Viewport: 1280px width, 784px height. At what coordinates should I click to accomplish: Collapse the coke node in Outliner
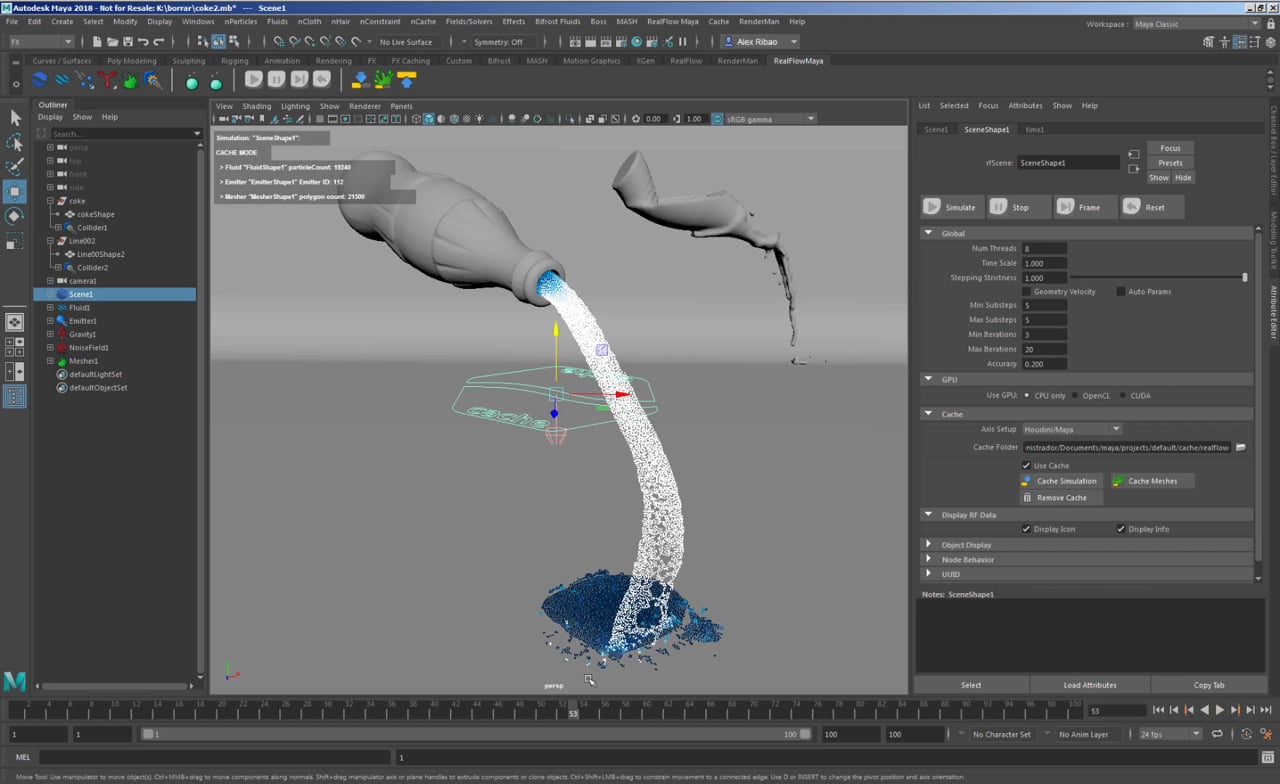50,201
